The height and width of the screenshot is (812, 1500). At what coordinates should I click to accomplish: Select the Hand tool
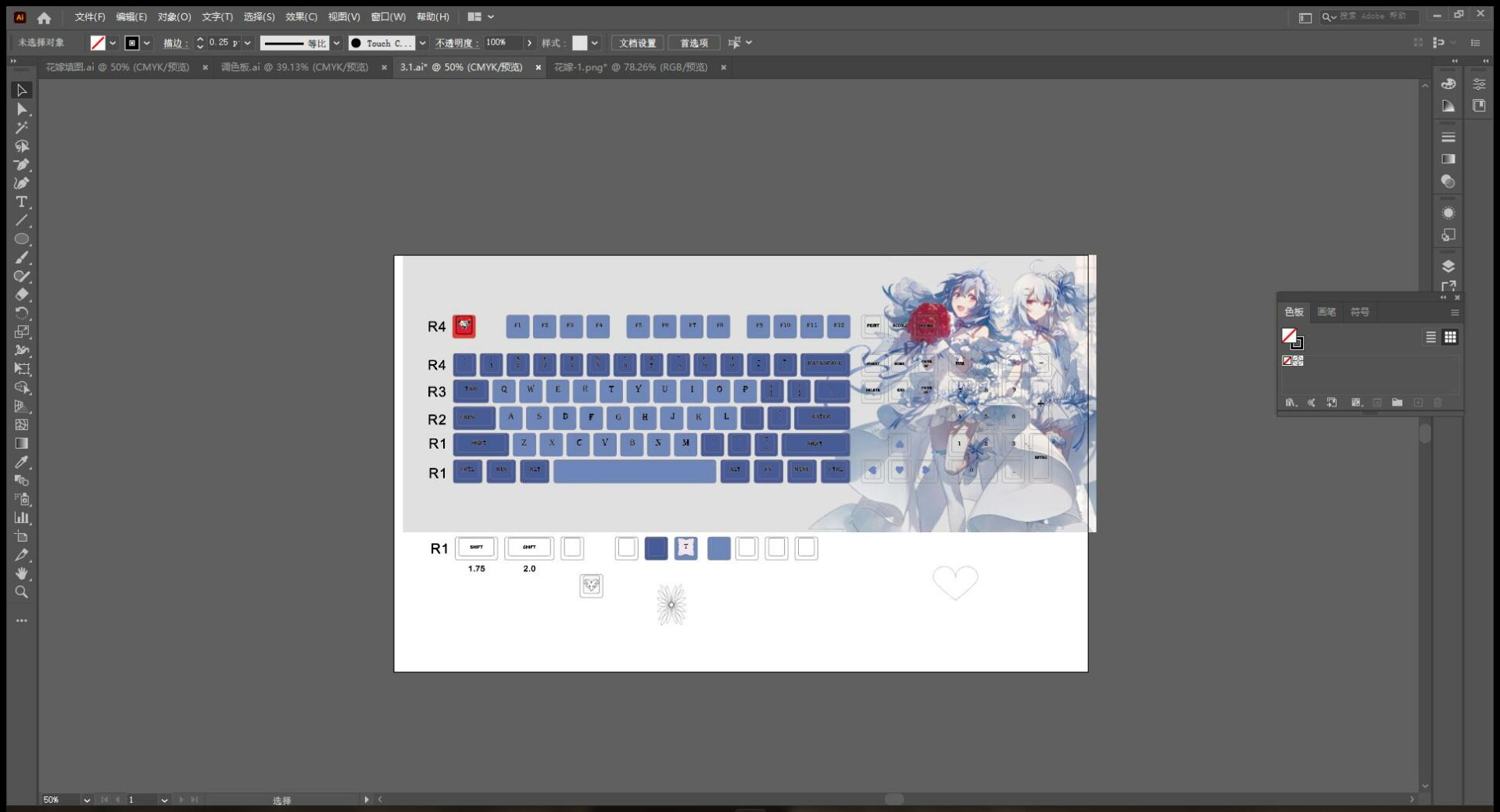[22, 573]
